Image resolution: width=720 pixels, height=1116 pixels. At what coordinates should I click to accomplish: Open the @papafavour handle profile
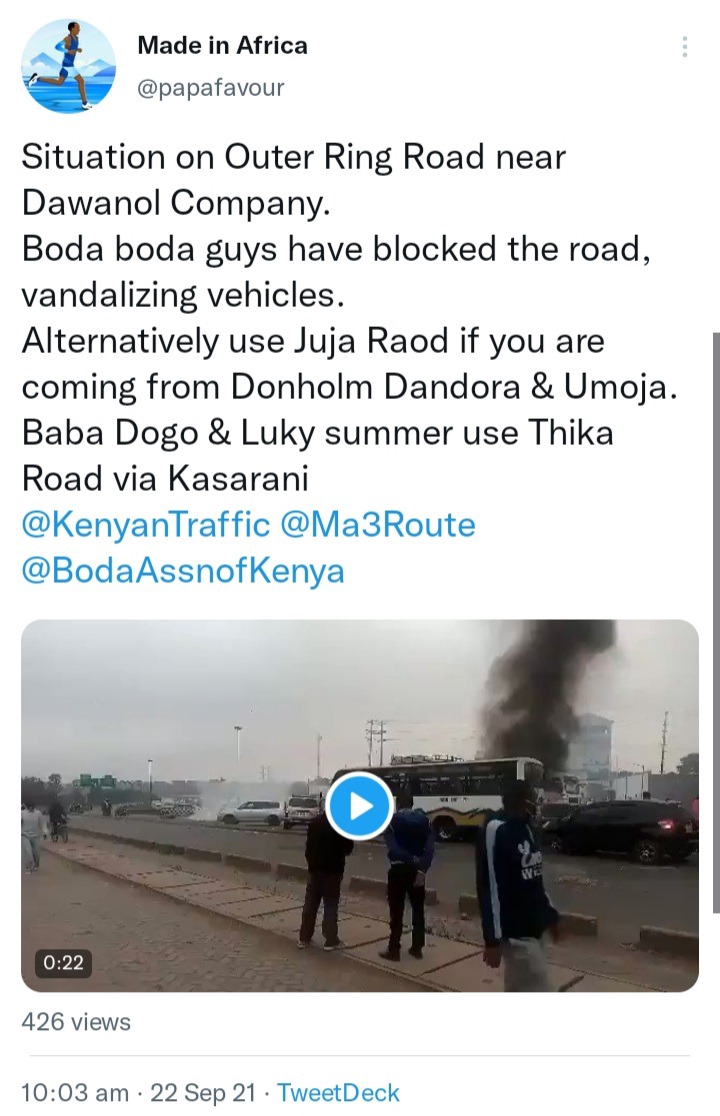click(x=210, y=88)
